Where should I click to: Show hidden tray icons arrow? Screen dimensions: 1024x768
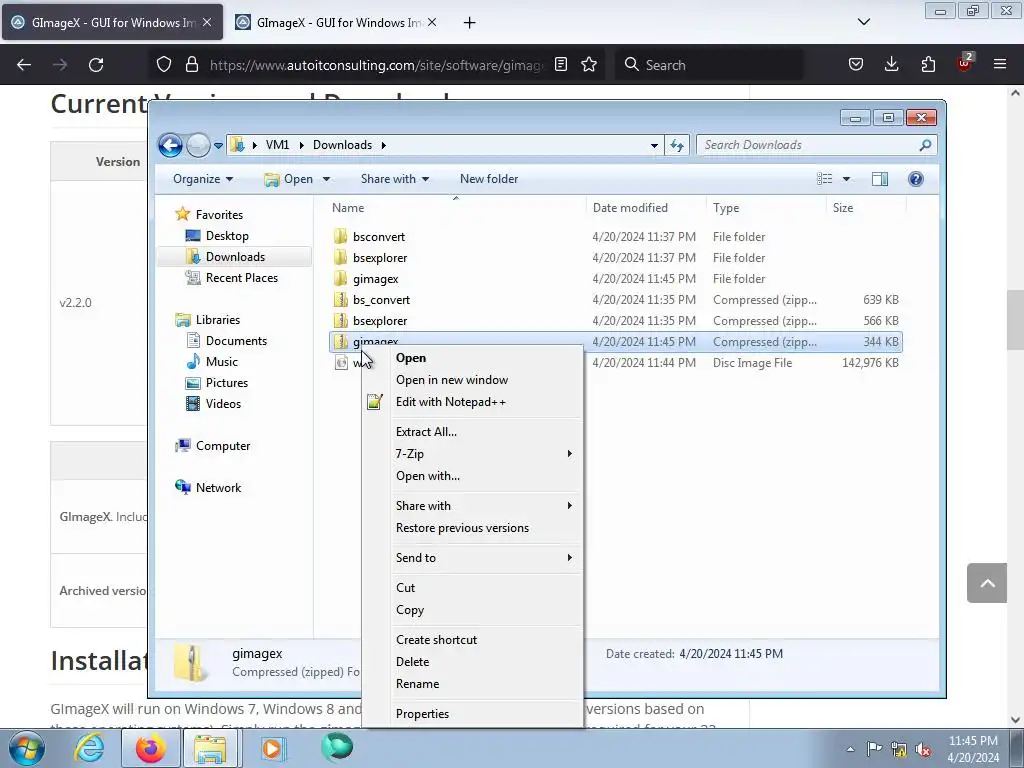point(850,749)
